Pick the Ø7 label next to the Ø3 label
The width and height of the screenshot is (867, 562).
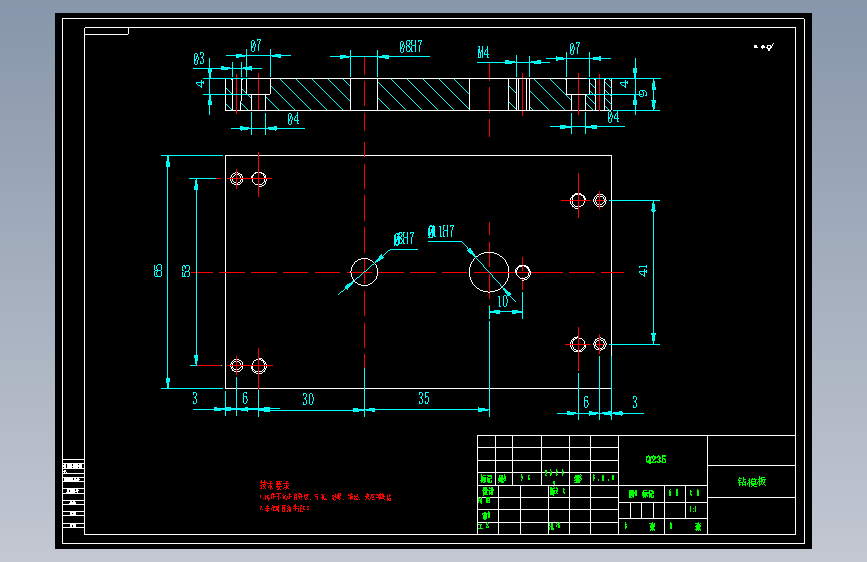(255, 46)
